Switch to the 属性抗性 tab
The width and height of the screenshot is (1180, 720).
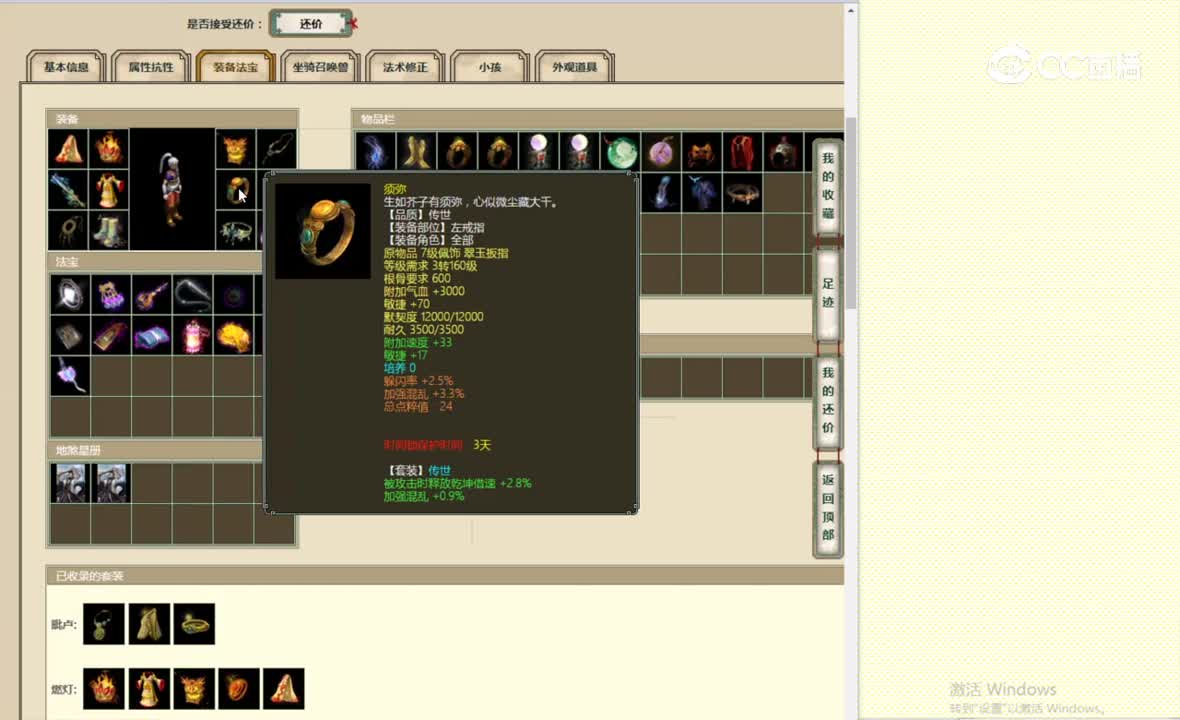point(151,67)
